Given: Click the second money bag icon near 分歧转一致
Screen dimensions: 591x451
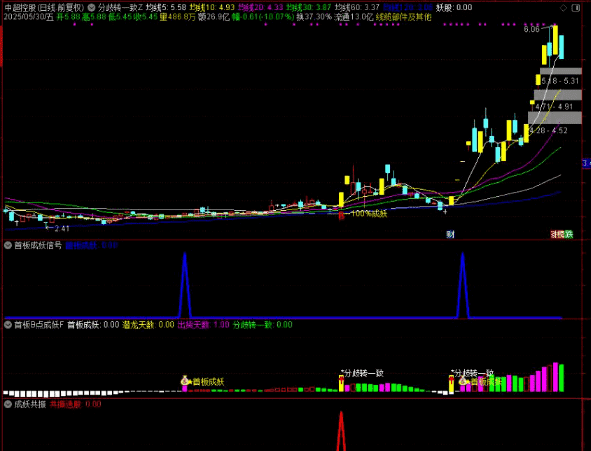Looking at the screenshot, I should tap(462, 381).
